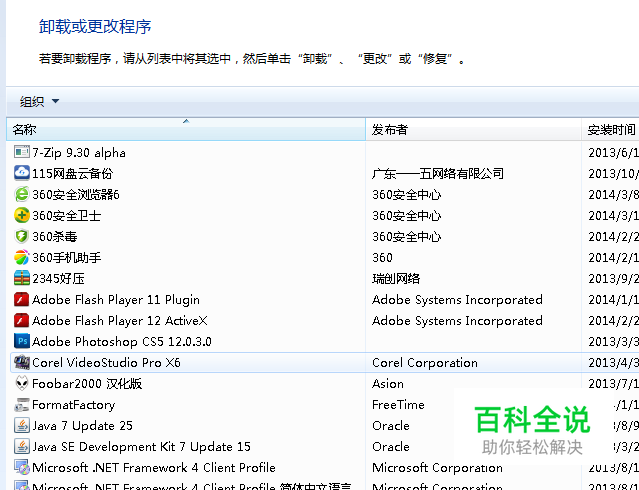
Task: Click publisher Corel Corporation
Action: tap(425, 363)
